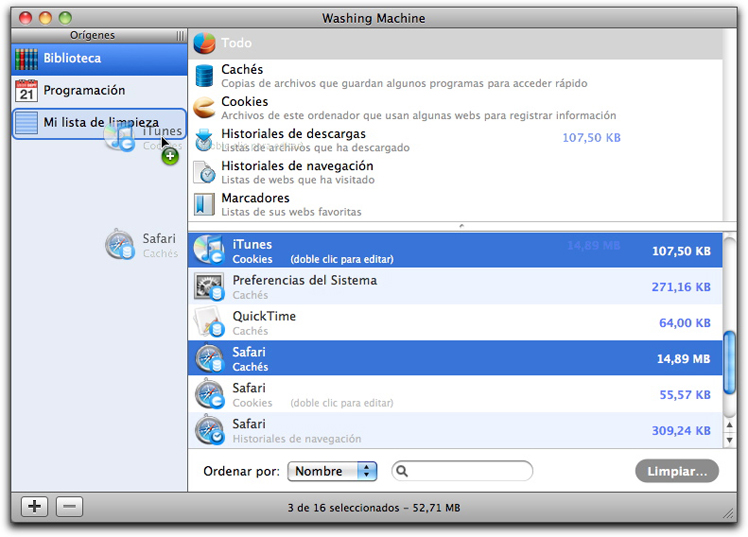Screen dimensions: 748x537
Task: Click the Cachés database cylinder icon
Action: [x=205, y=75]
